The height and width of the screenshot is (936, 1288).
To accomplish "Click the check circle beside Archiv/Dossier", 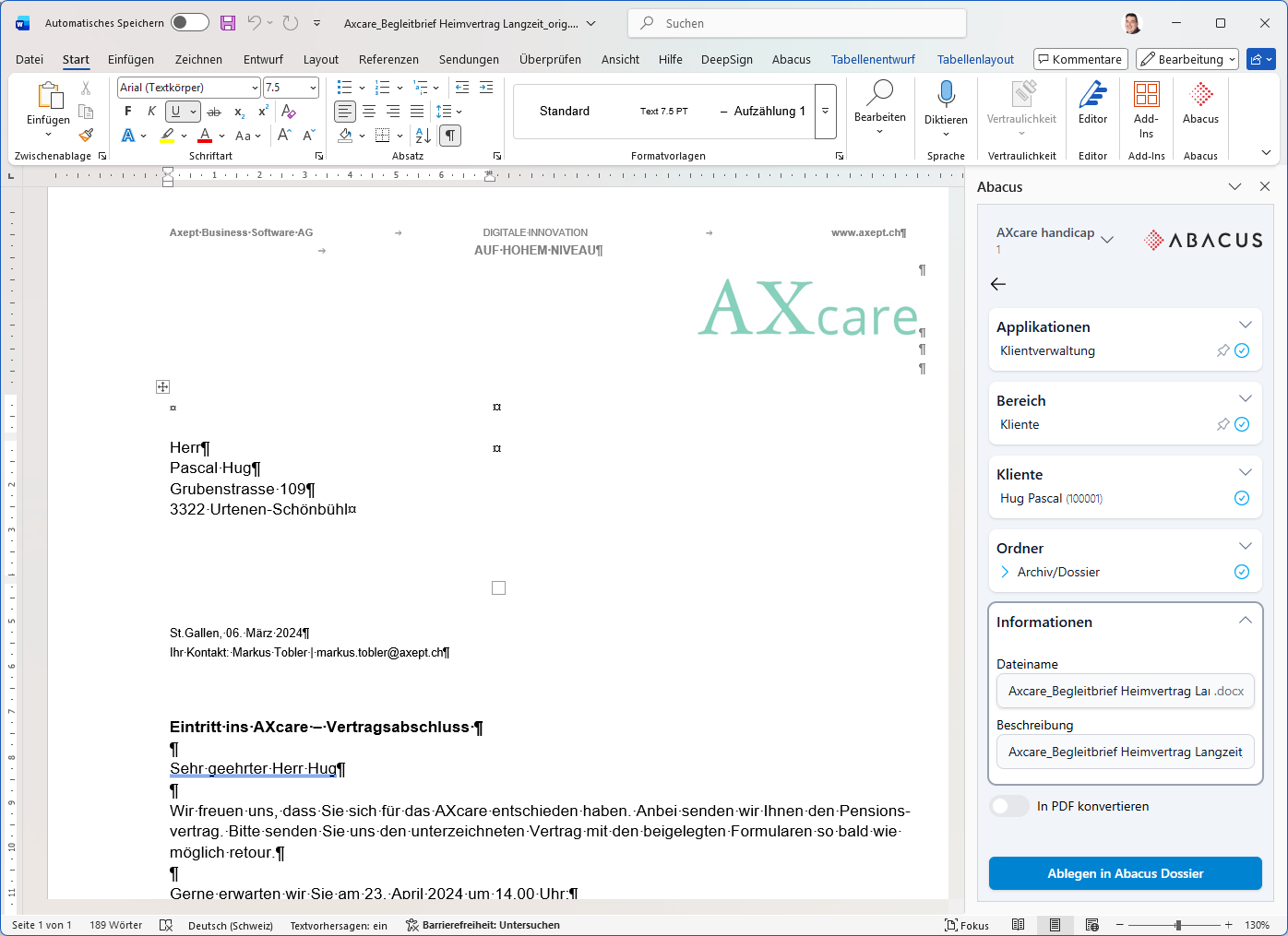I will (x=1242, y=572).
